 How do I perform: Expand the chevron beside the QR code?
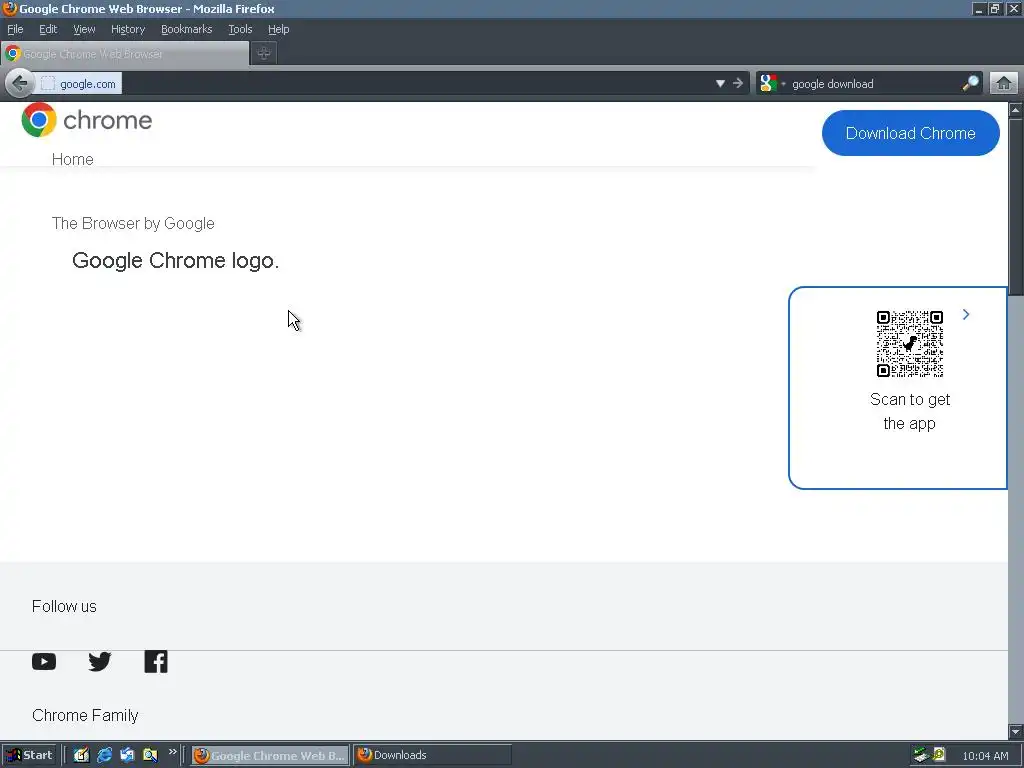click(966, 315)
